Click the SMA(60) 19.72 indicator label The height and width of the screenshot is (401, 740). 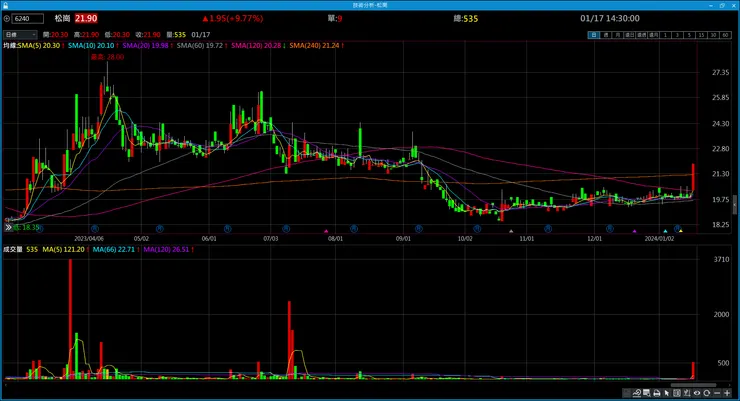[200, 46]
